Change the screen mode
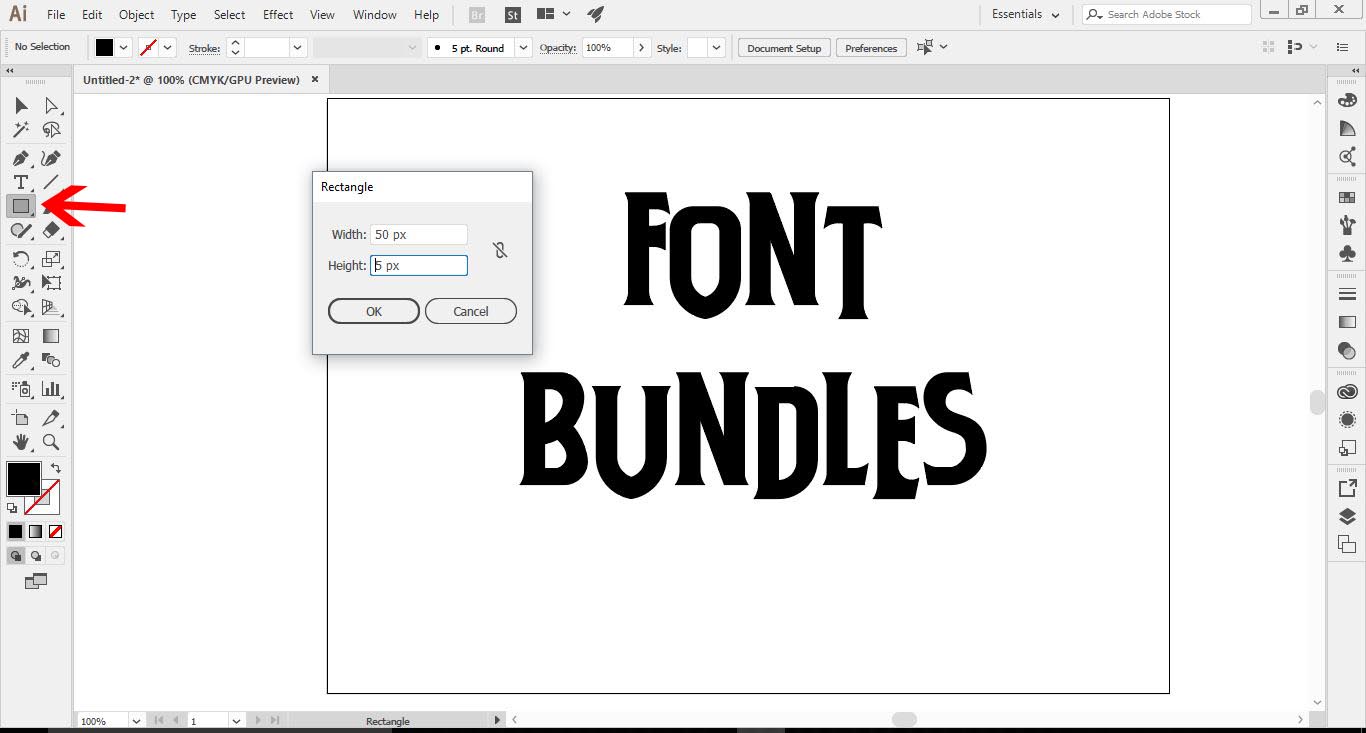This screenshot has height=733, width=1366. pyautogui.click(x=36, y=581)
